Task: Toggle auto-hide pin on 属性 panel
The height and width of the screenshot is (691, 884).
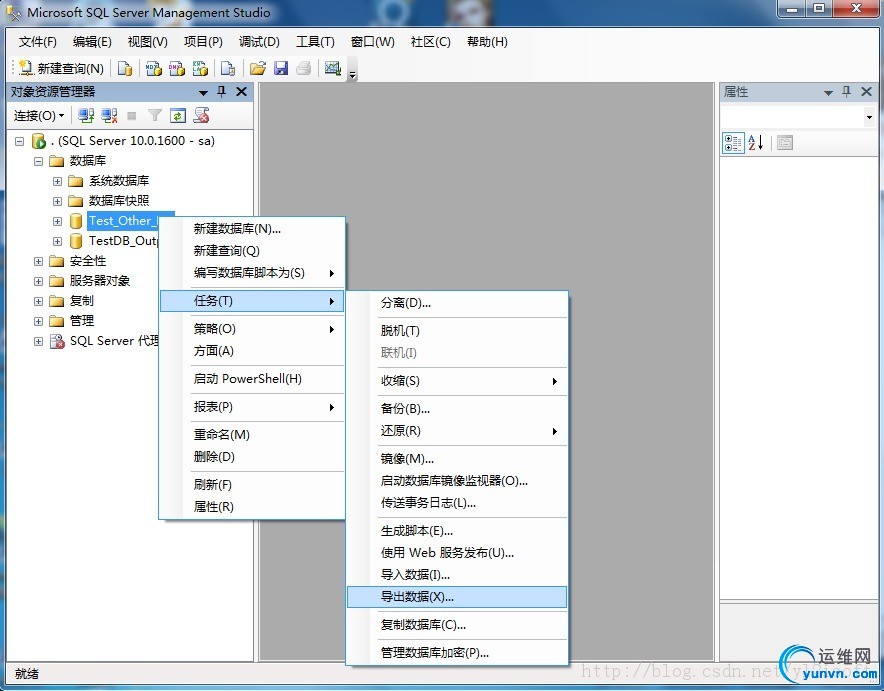Action: (846, 92)
